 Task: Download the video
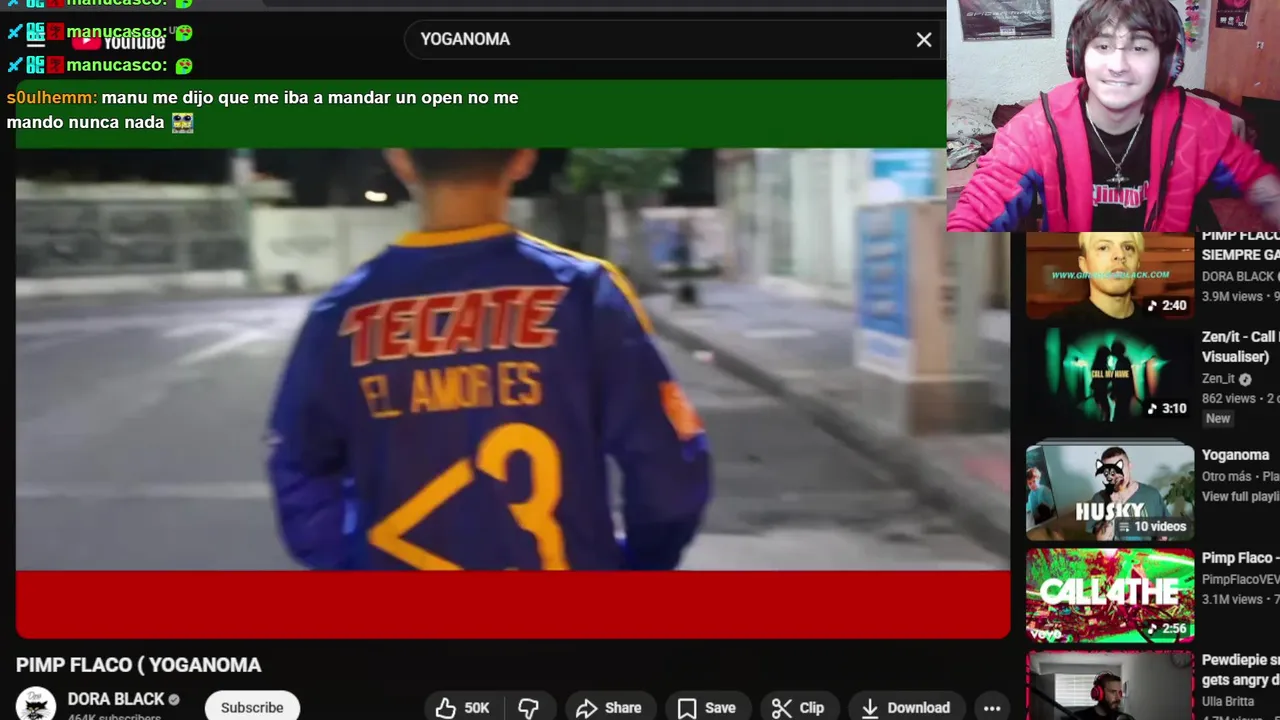(906, 707)
